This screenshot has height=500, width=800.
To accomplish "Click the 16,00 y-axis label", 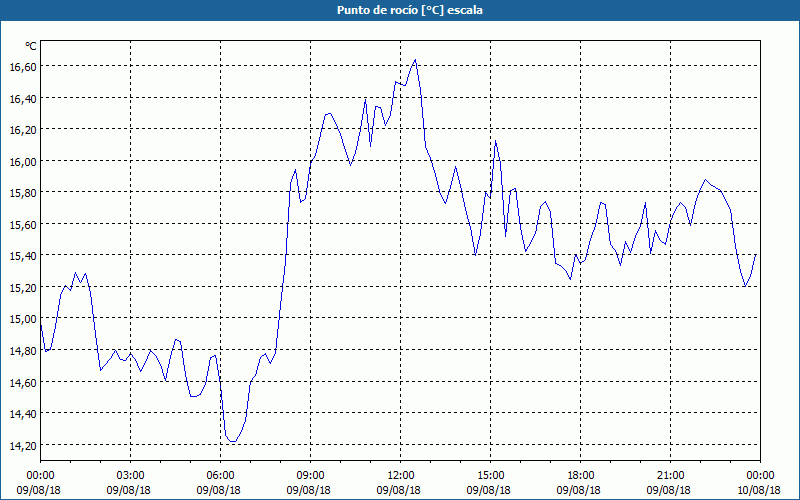I will [x=23, y=162].
